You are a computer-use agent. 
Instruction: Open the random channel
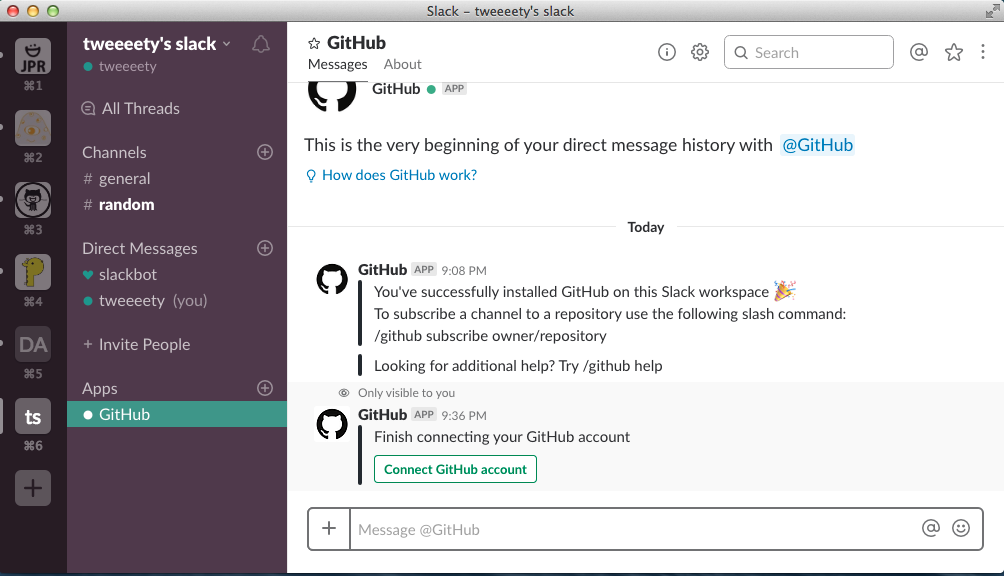pyautogui.click(x=127, y=204)
